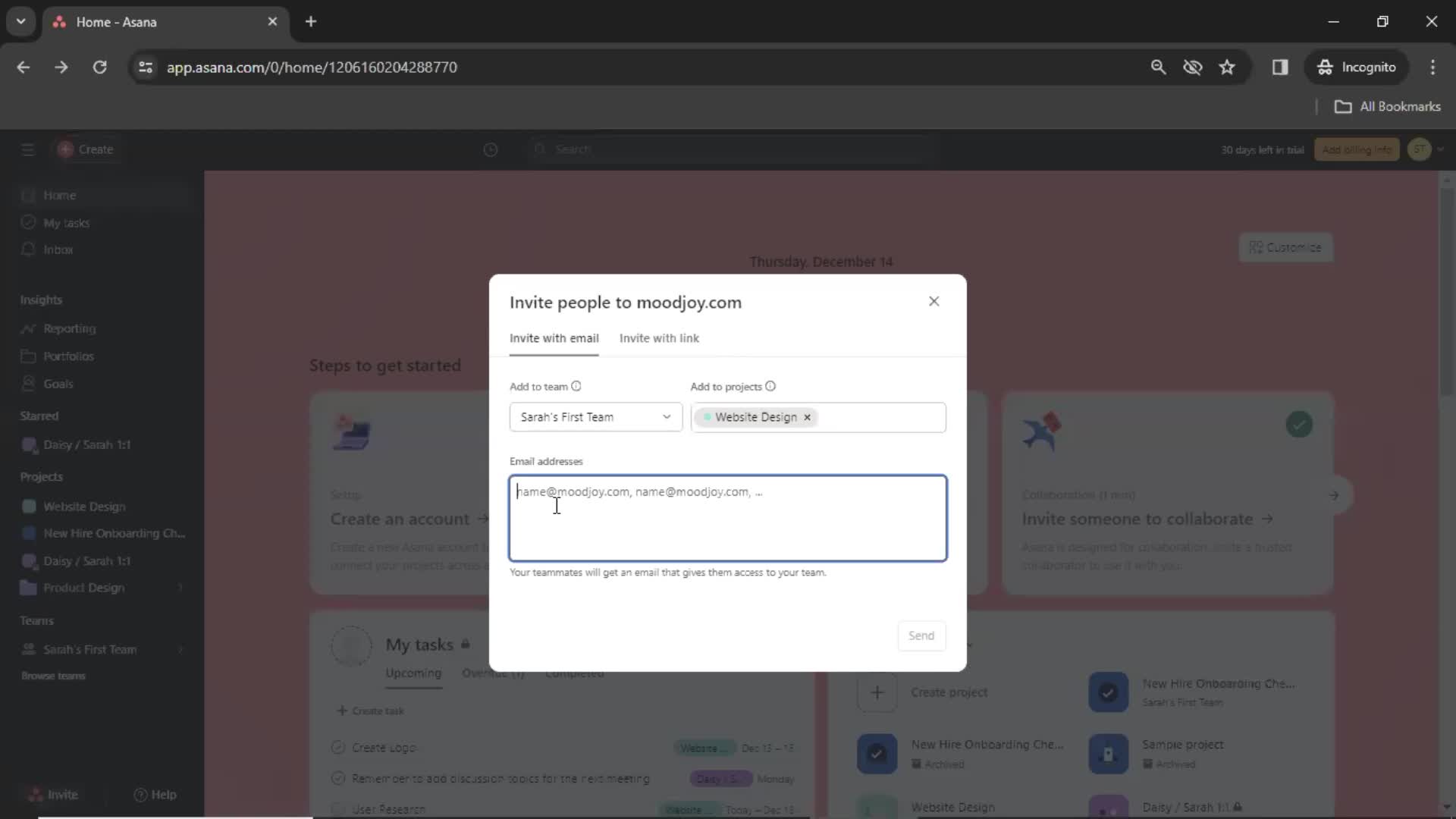The width and height of the screenshot is (1456, 819).
Task: Open the All Bookmarks folder
Action: 1388,106
